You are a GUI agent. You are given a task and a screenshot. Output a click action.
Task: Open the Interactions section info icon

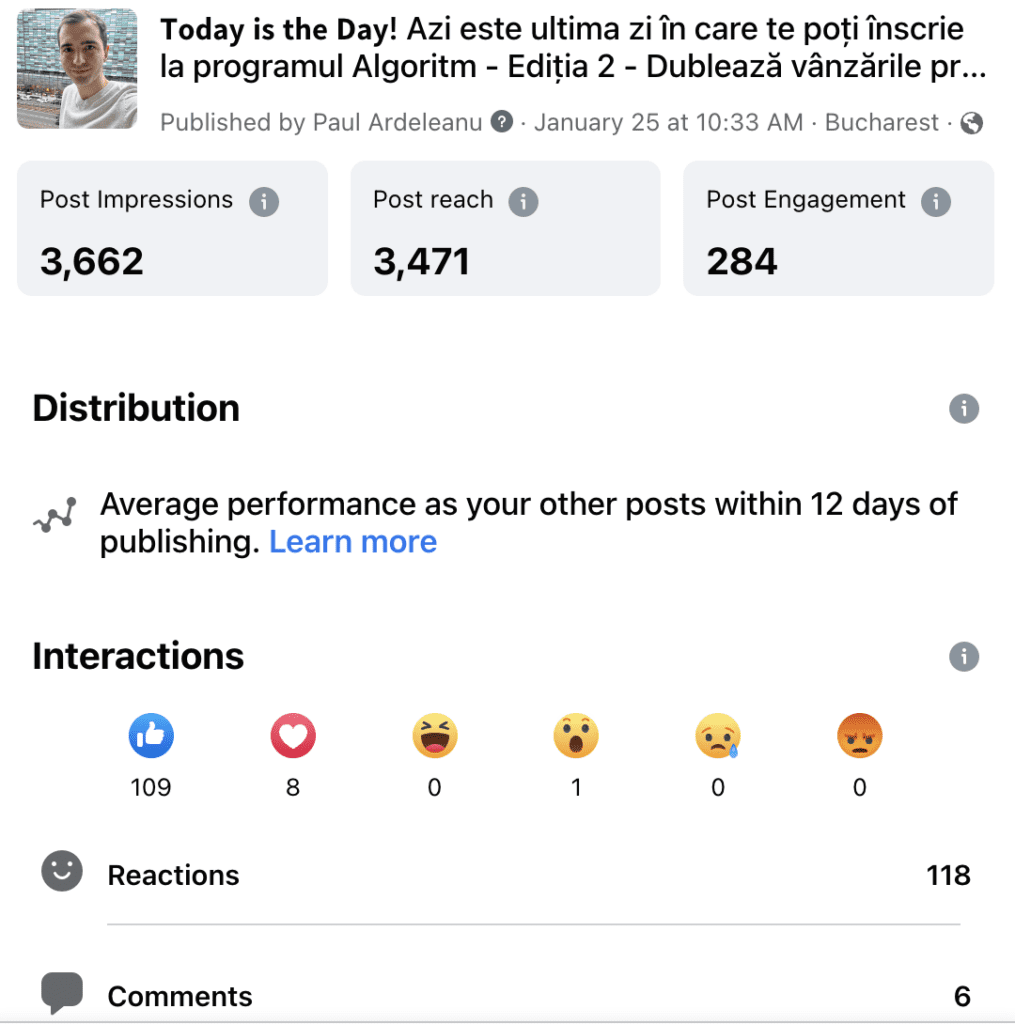pyautogui.click(x=963, y=656)
